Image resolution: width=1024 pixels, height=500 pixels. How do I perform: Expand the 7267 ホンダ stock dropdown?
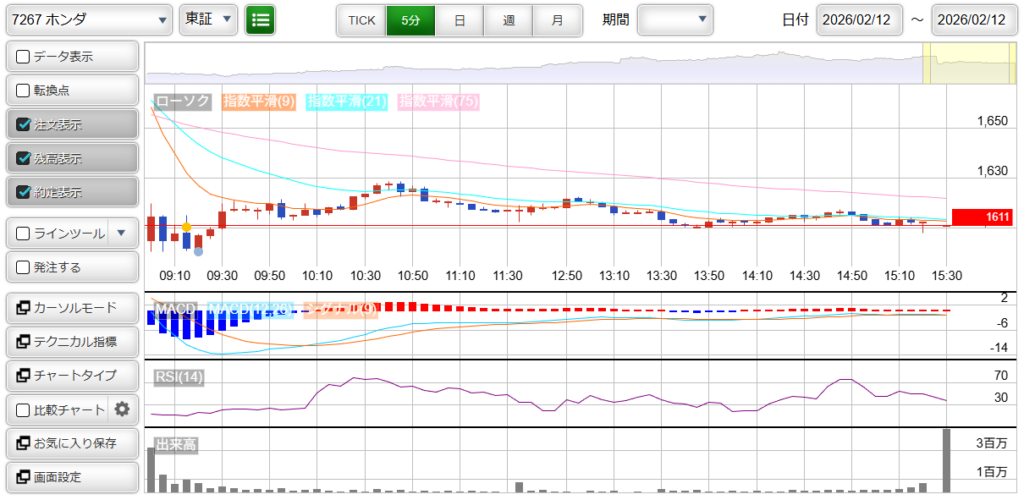coord(88,19)
